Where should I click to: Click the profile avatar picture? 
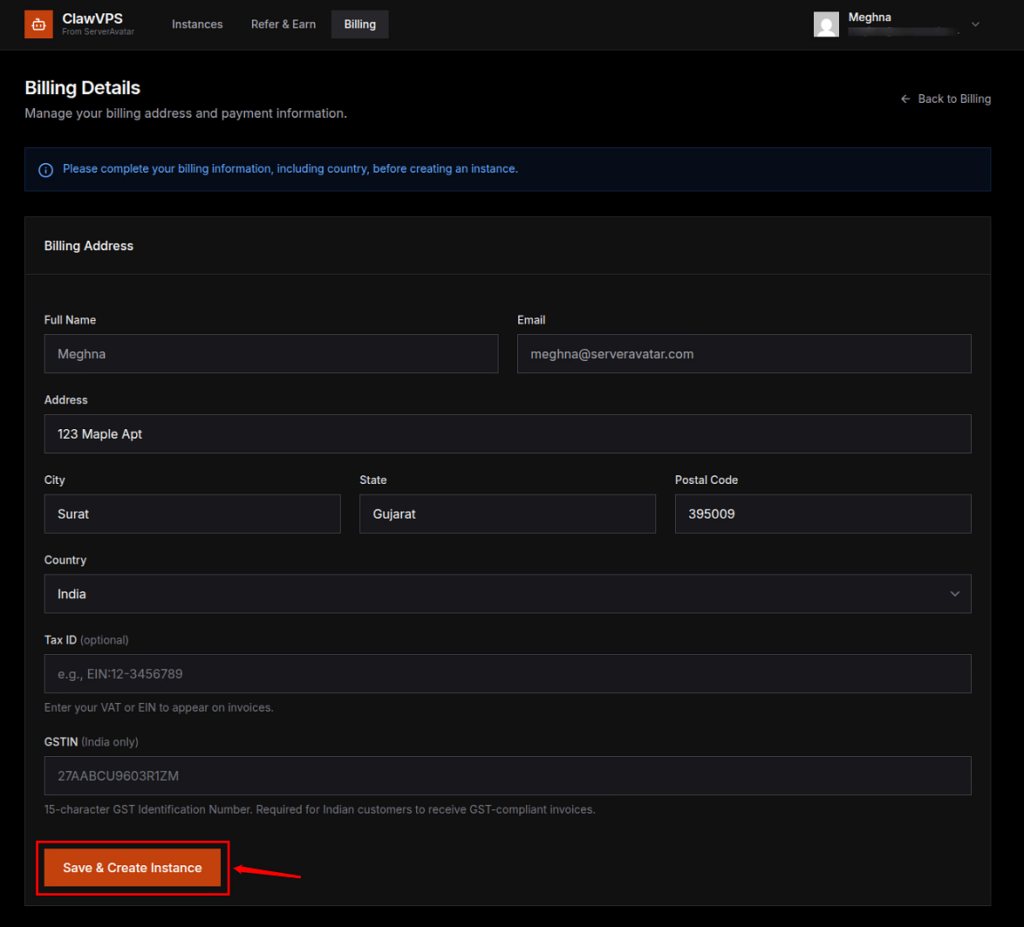coord(826,24)
